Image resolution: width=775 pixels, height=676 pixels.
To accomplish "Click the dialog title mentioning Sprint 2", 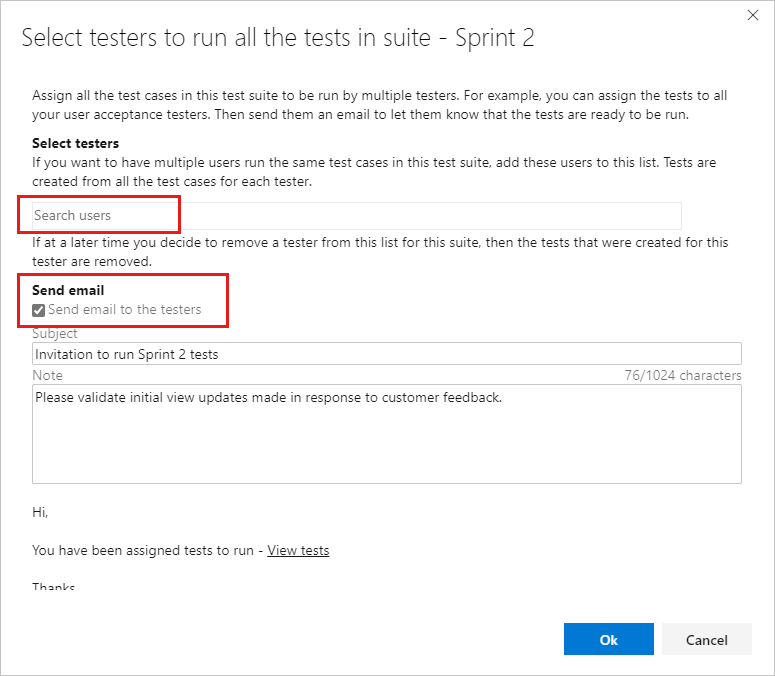I will 278,39.
